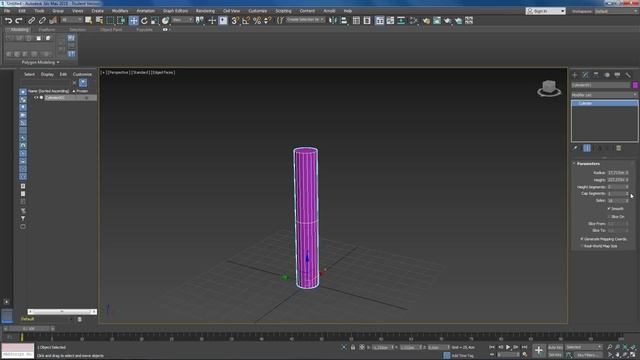The image size is (640, 360).
Task: Toggle visibility eye for Cylinder001
Action: point(36,98)
